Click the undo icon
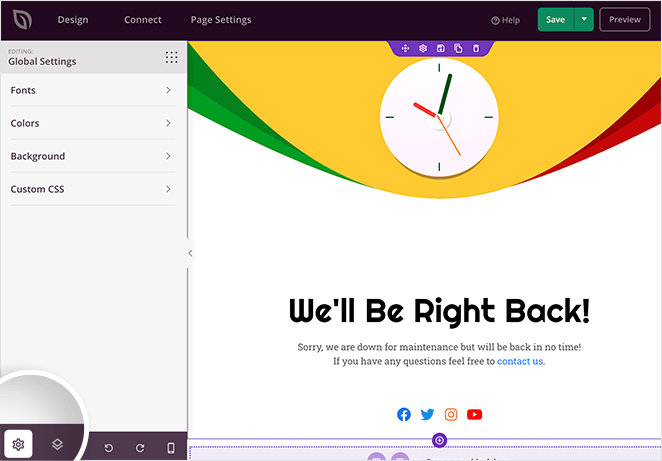The width and height of the screenshot is (662, 461). [109, 448]
